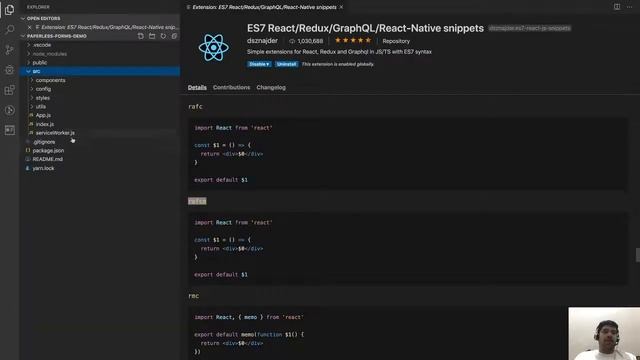
Task: Open the Source Control view icon
Action: (9, 49)
